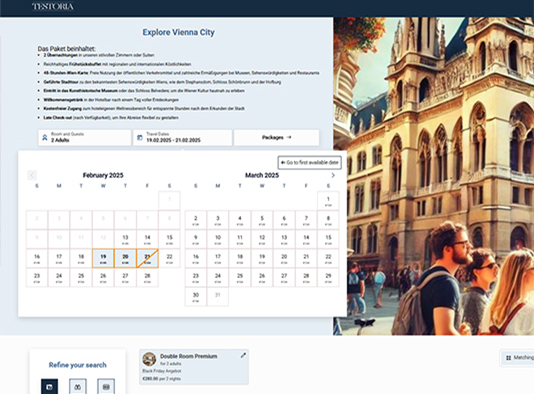The width and height of the screenshot is (534, 394).
Task: Select February 23 in the calendar
Action: point(37,277)
